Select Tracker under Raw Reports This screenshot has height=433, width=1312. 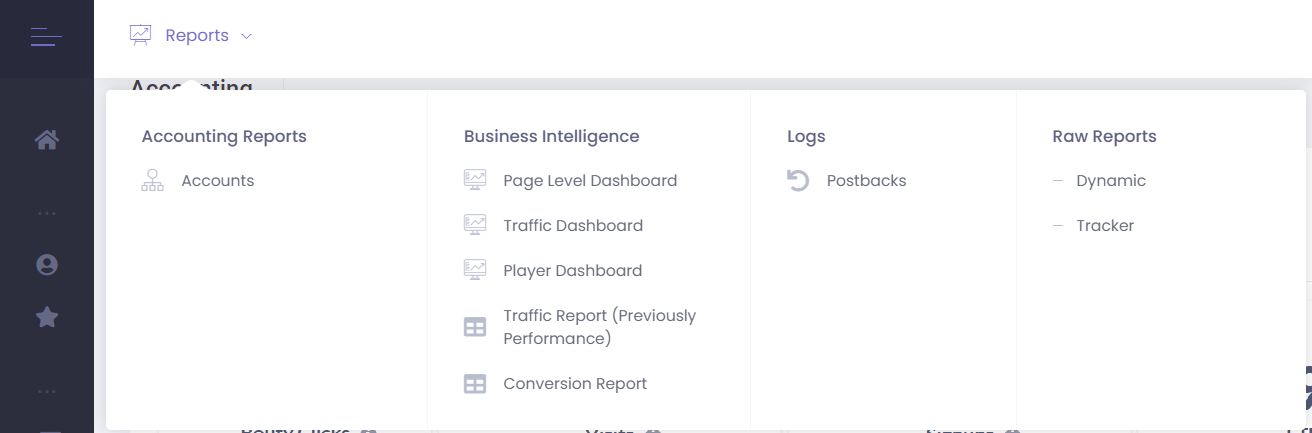click(1105, 226)
